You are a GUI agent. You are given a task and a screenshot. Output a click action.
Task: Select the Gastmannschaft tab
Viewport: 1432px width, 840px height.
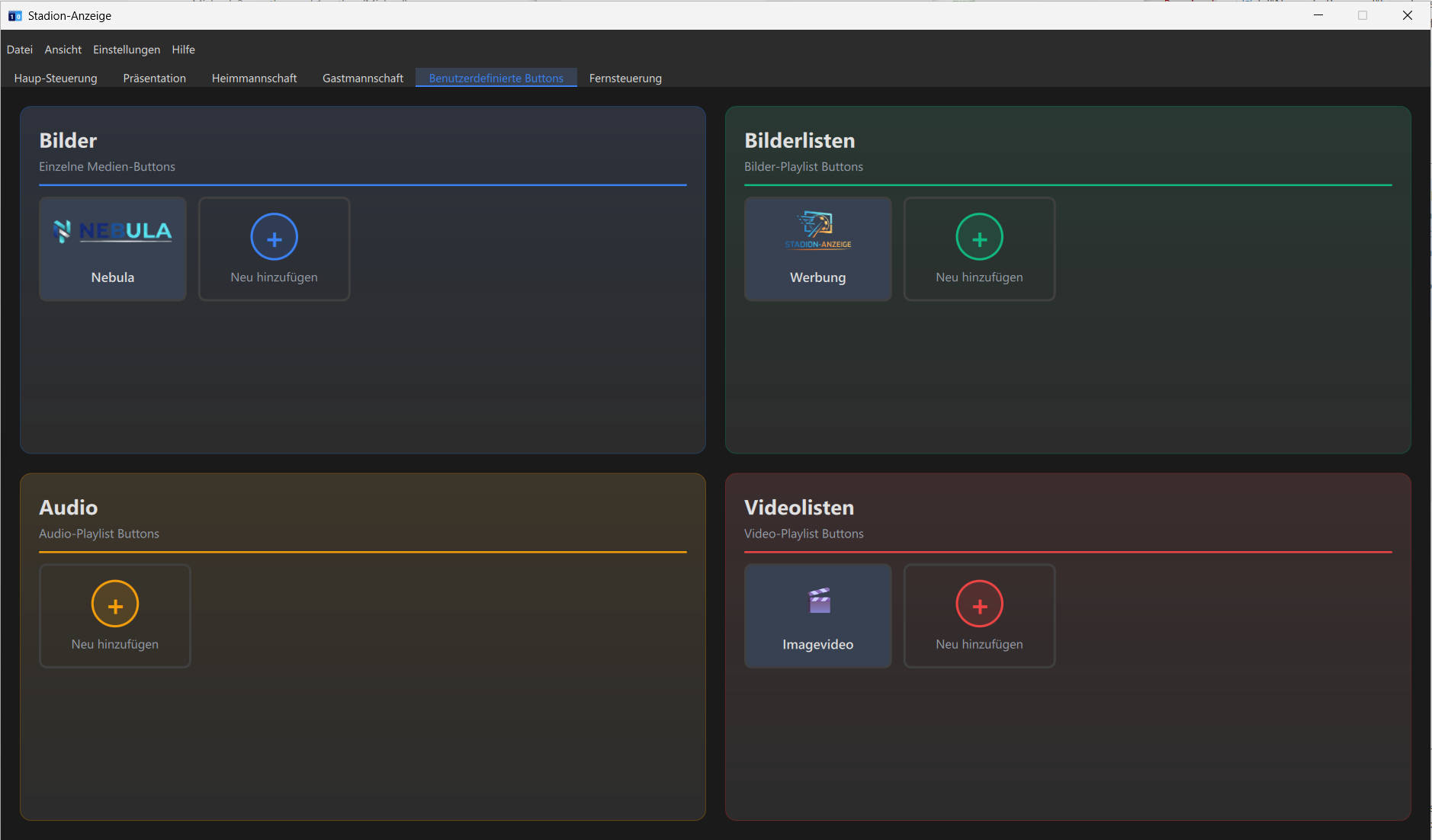pyautogui.click(x=363, y=79)
